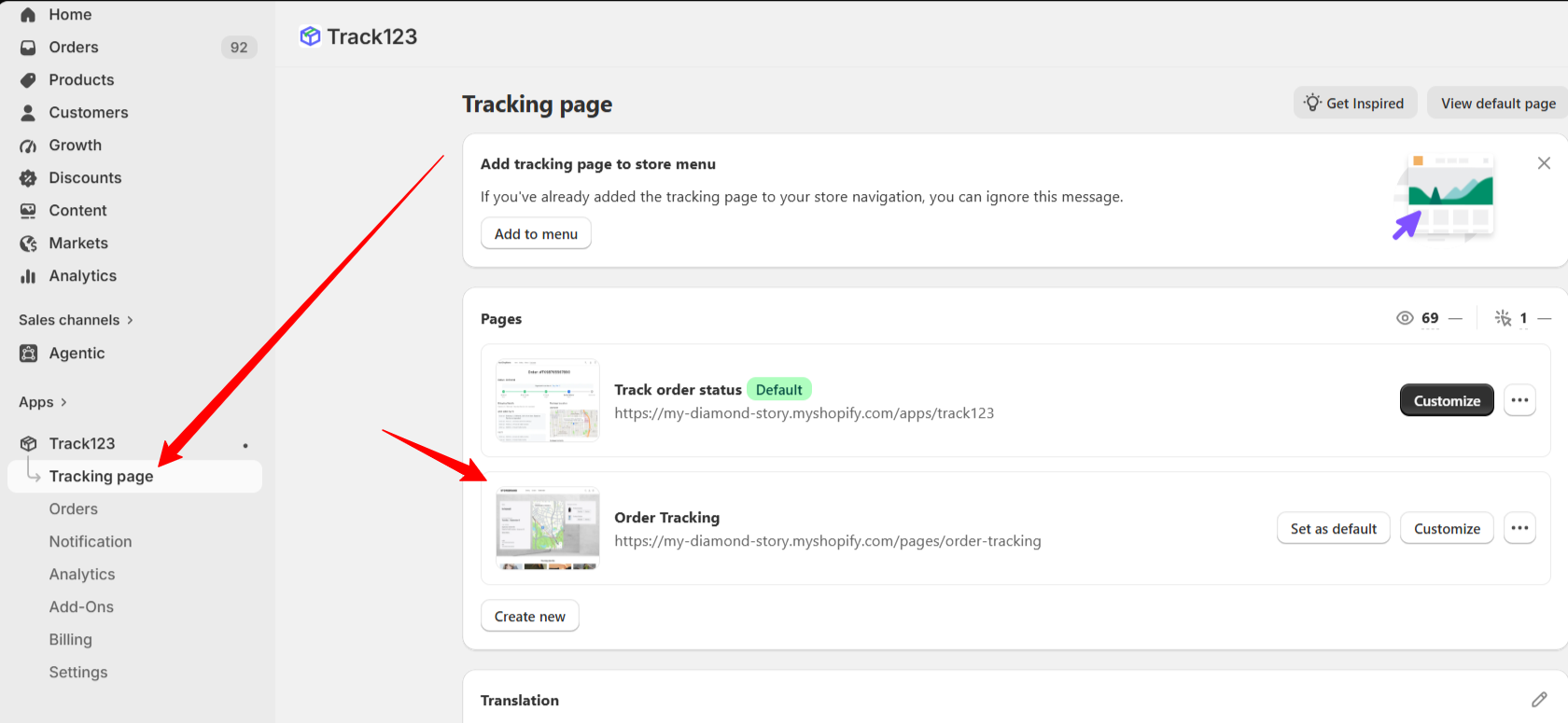Viewport: 1568px width, 723px height.
Task: Open the Track order status page URL
Action: pyautogui.click(x=805, y=413)
